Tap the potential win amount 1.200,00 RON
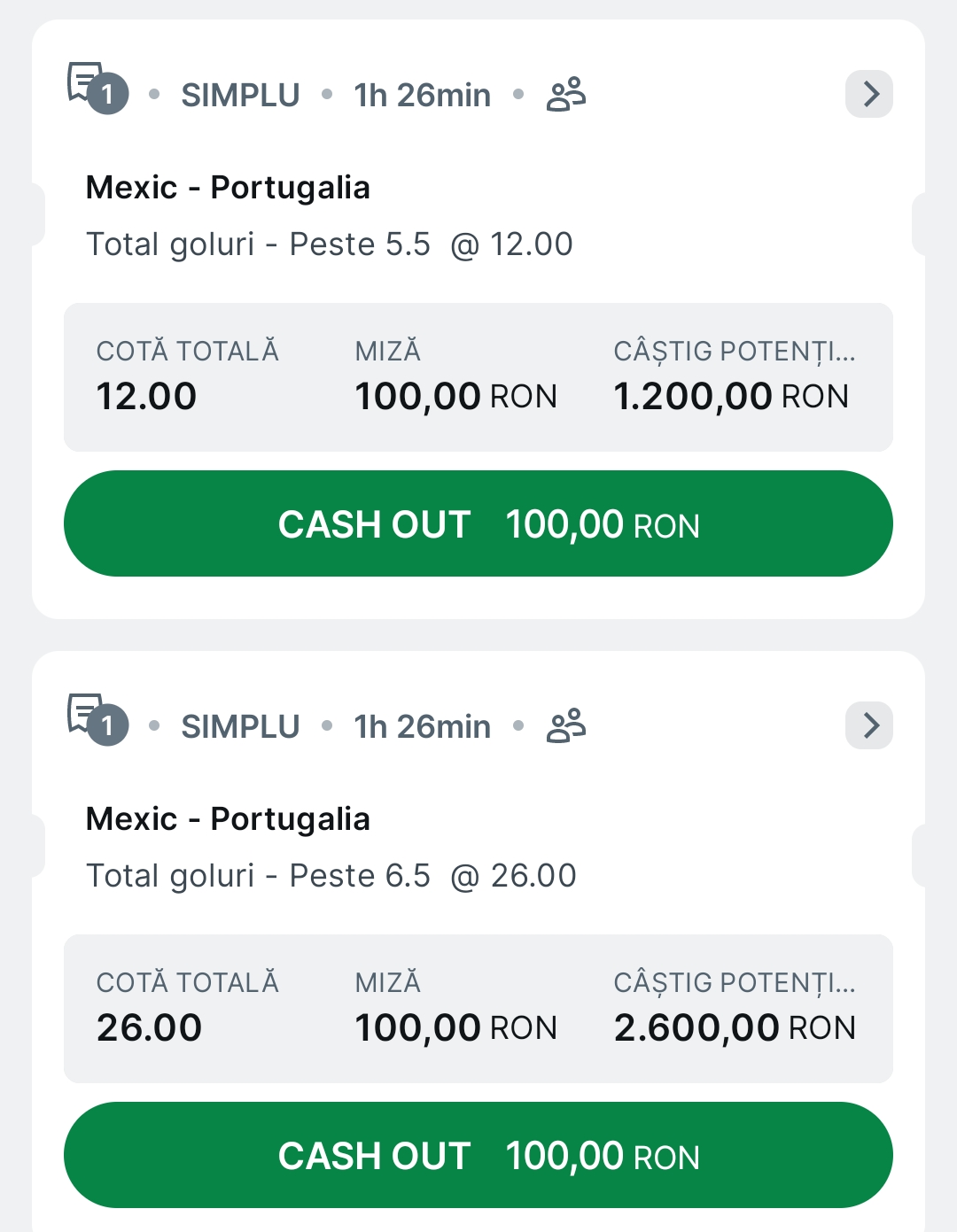The width and height of the screenshot is (957, 1232). point(731,396)
